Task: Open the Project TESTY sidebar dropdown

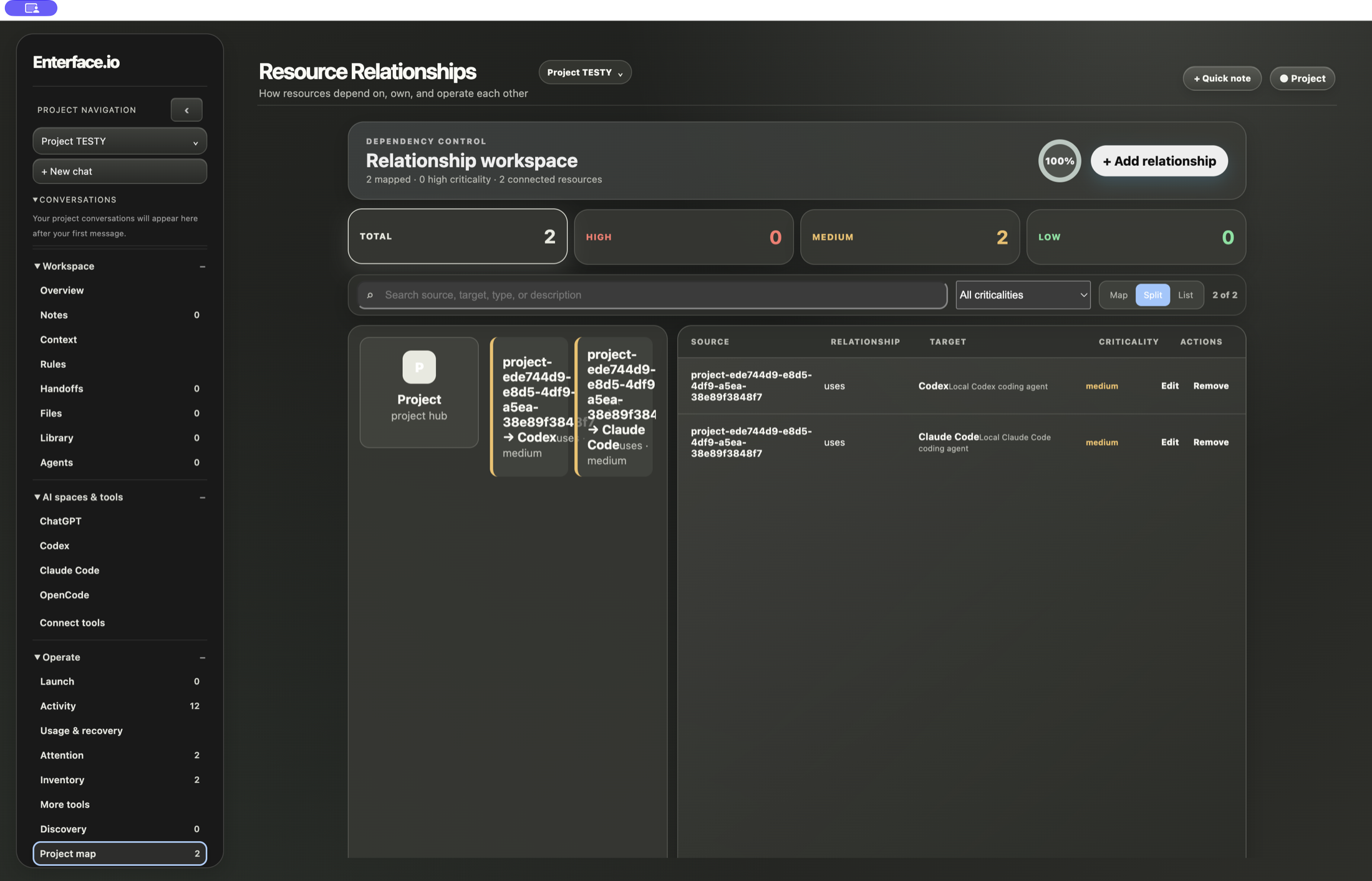Action: tap(120, 141)
